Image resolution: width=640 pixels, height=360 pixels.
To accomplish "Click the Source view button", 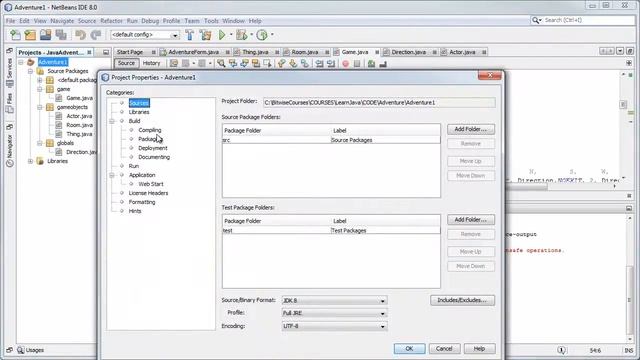I will [126, 63].
